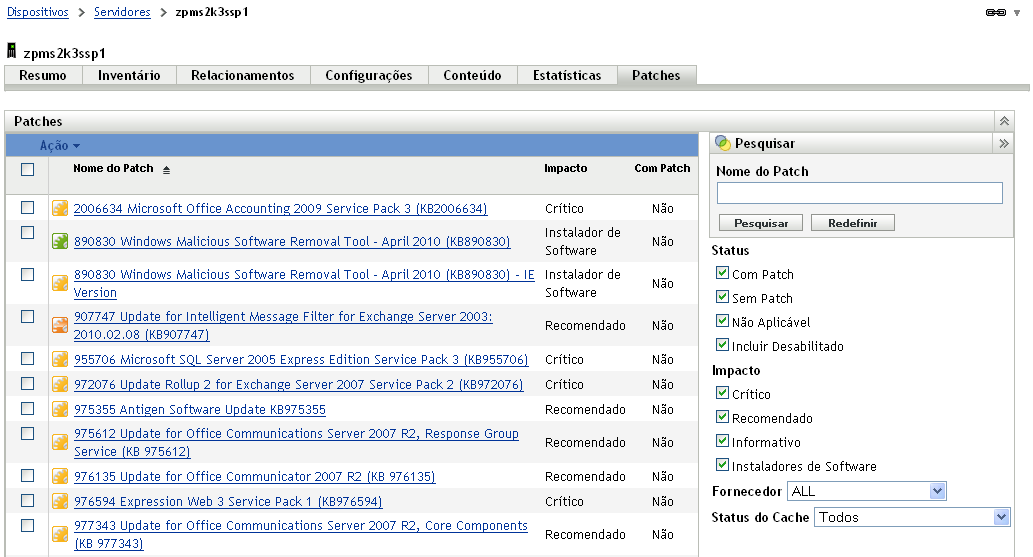Check the box for 972076 Update Rollup patch
1033x557 pixels.
click(28, 384)
